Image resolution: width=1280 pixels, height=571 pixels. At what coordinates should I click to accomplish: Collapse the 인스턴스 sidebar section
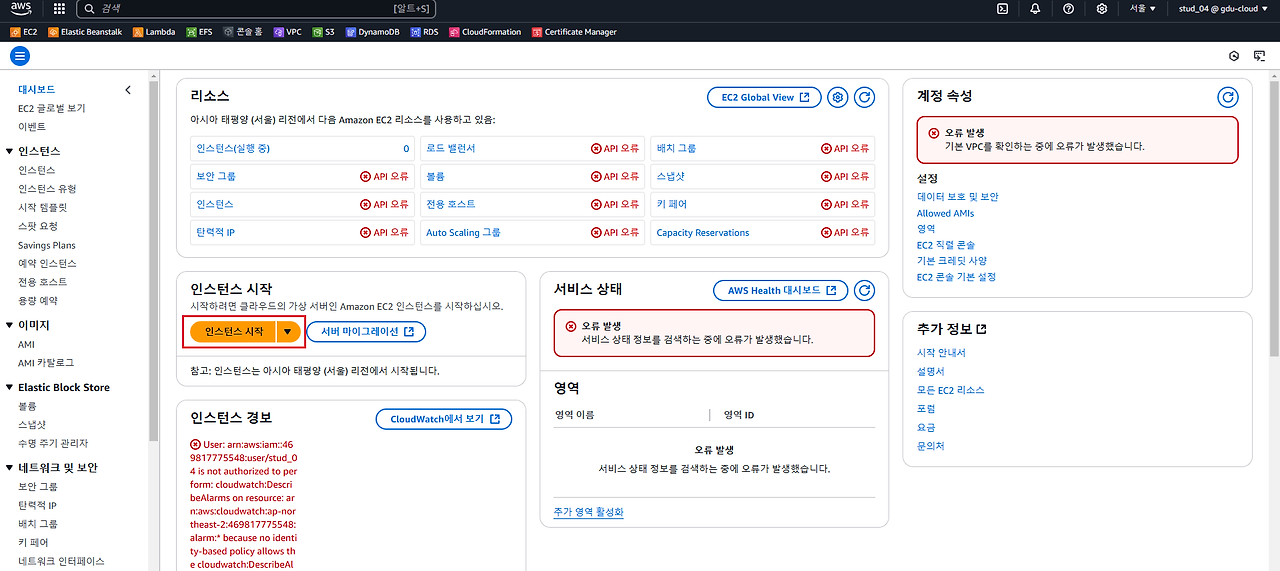(x=10, y=151)
